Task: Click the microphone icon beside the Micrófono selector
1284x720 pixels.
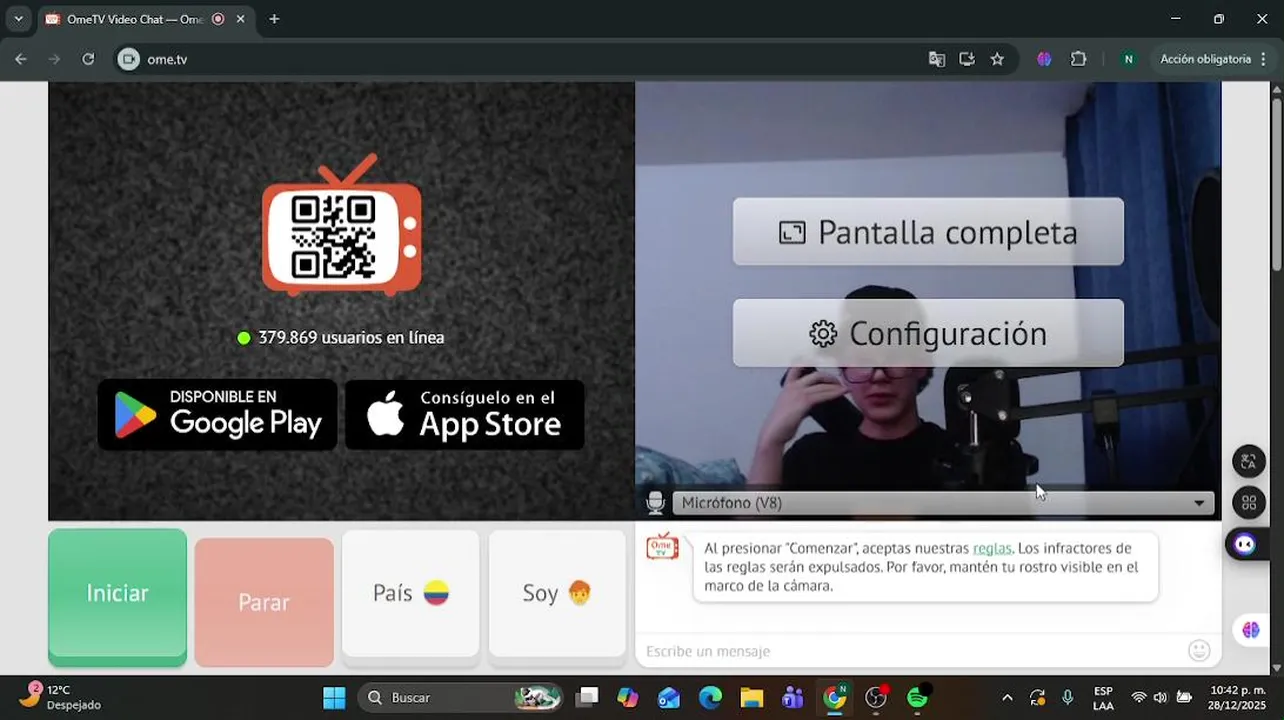Action: tap(656, 503)
